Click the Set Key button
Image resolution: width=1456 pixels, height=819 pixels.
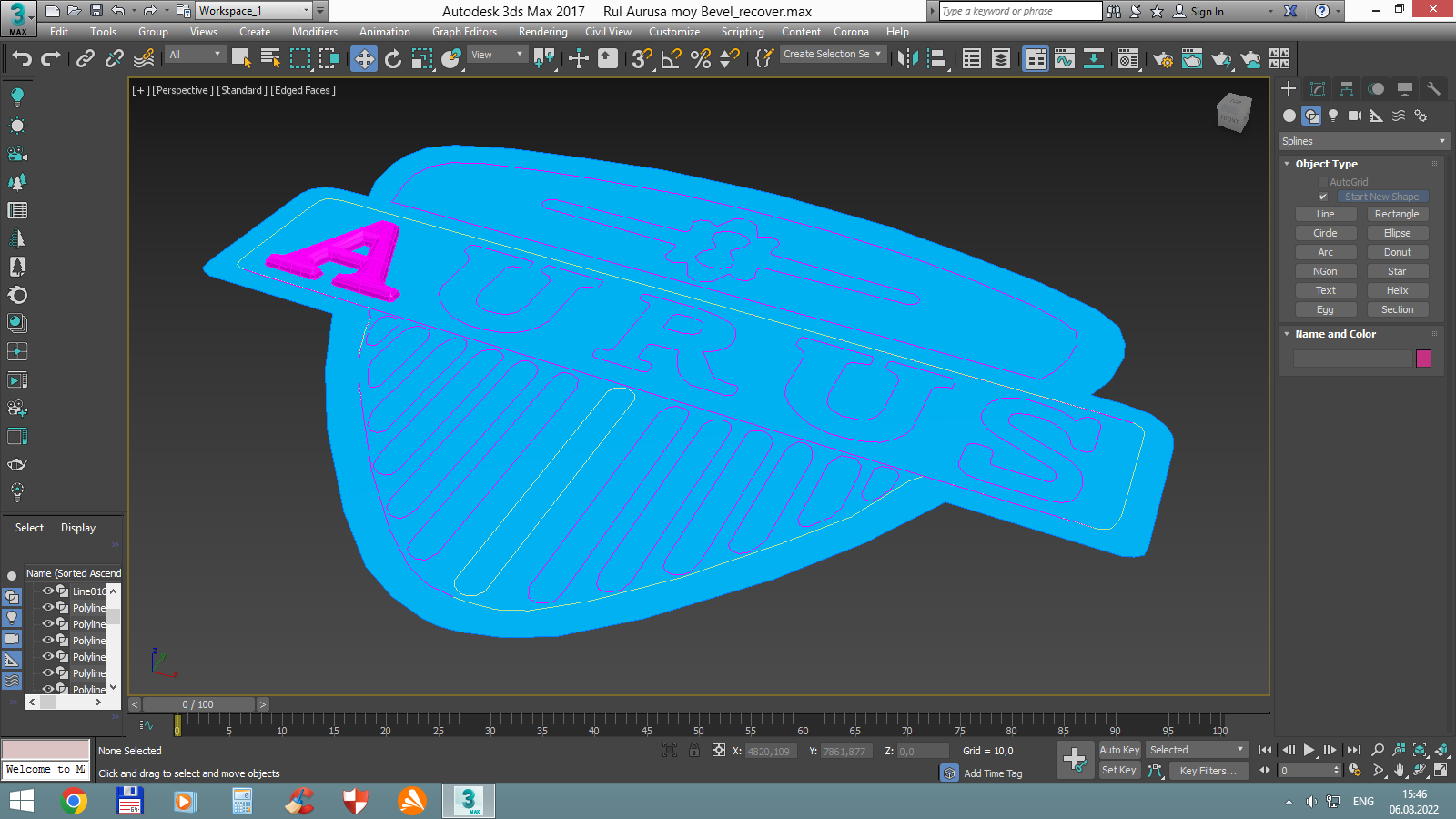[x=1119, y=770]
